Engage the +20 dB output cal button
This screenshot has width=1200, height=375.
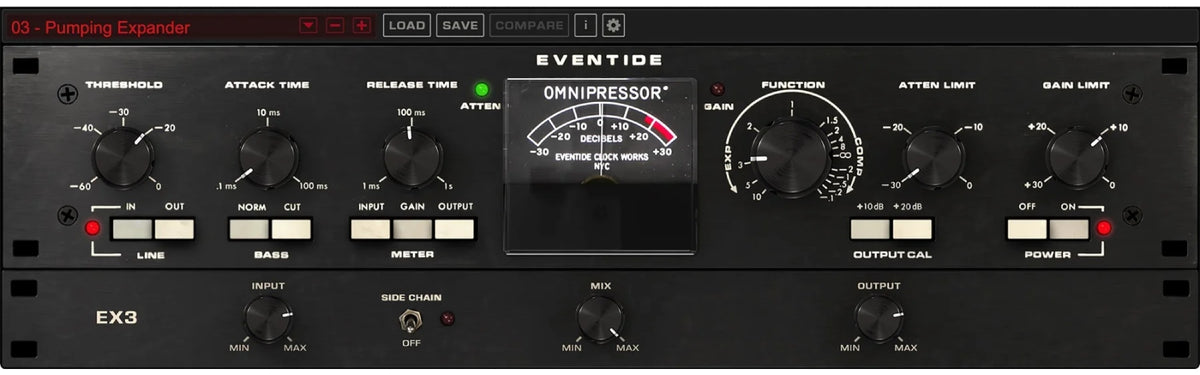point(912,228)
